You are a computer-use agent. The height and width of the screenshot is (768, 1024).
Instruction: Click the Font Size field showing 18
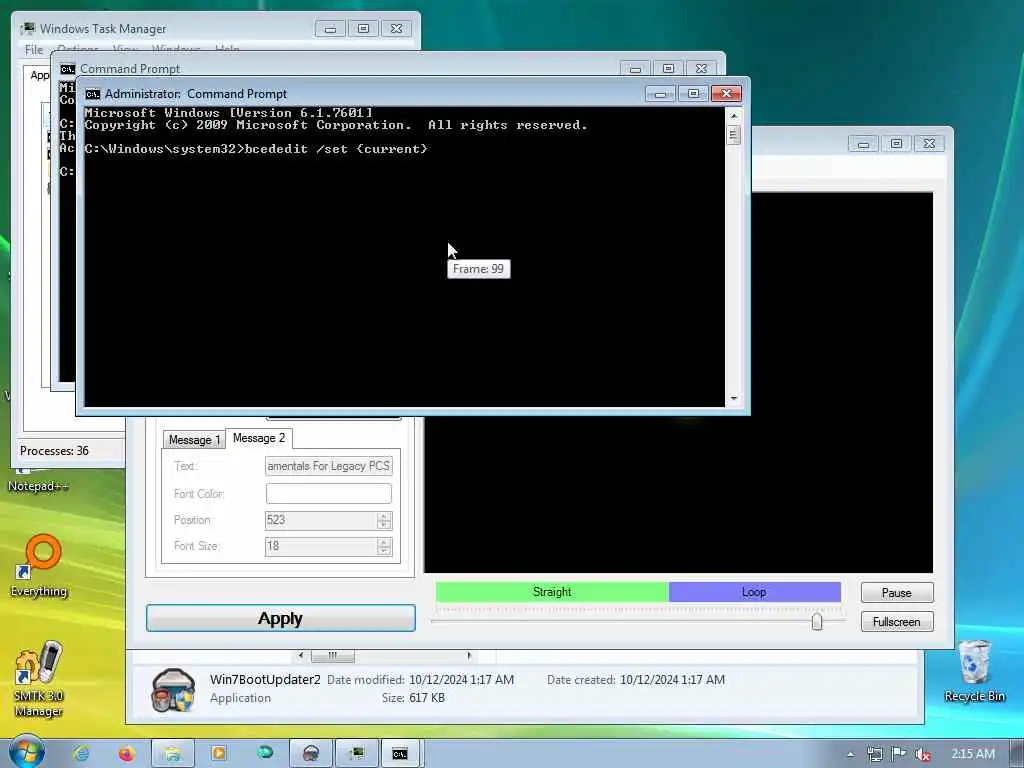tap(321, 546)
